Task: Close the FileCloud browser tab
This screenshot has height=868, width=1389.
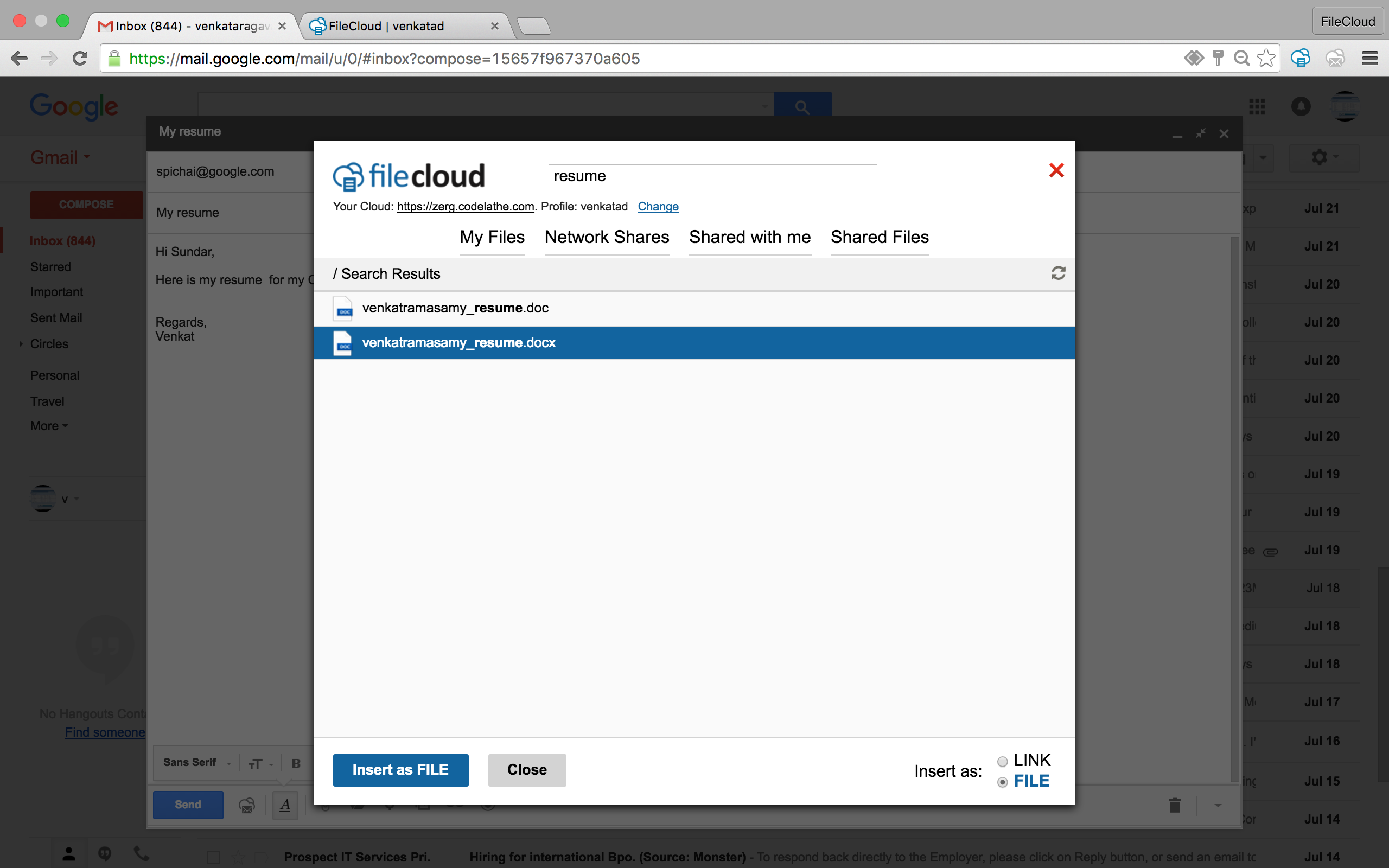Action: pyautogui.click(x=494, y=26)
